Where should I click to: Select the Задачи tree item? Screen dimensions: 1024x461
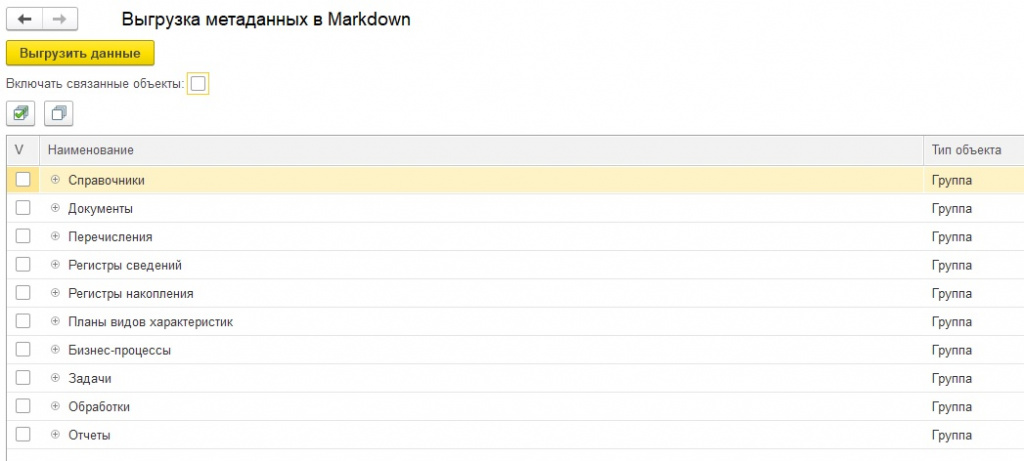pos(89,379)
